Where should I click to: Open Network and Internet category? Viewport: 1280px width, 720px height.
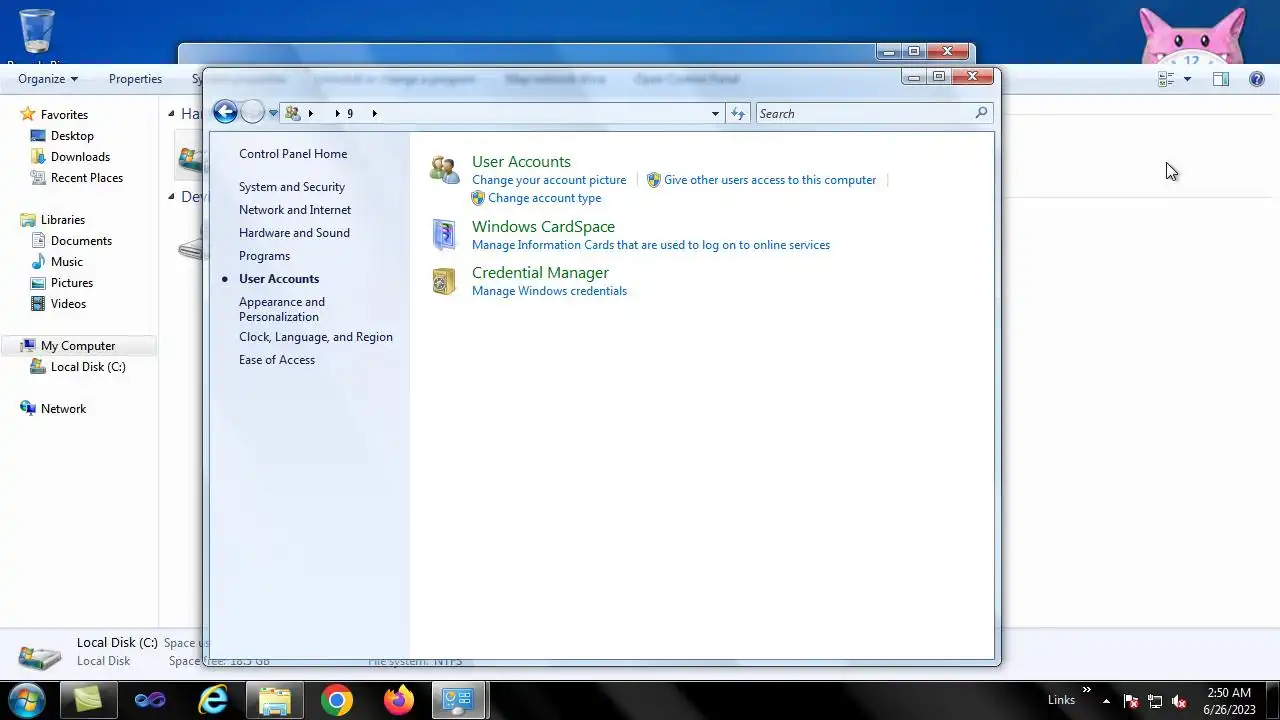click(295, 210)
